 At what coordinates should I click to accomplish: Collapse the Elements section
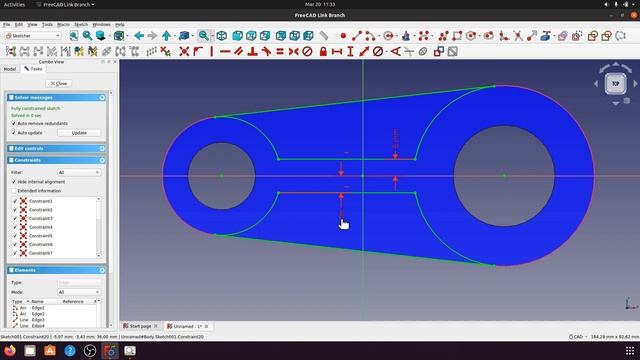pos(102,270)
